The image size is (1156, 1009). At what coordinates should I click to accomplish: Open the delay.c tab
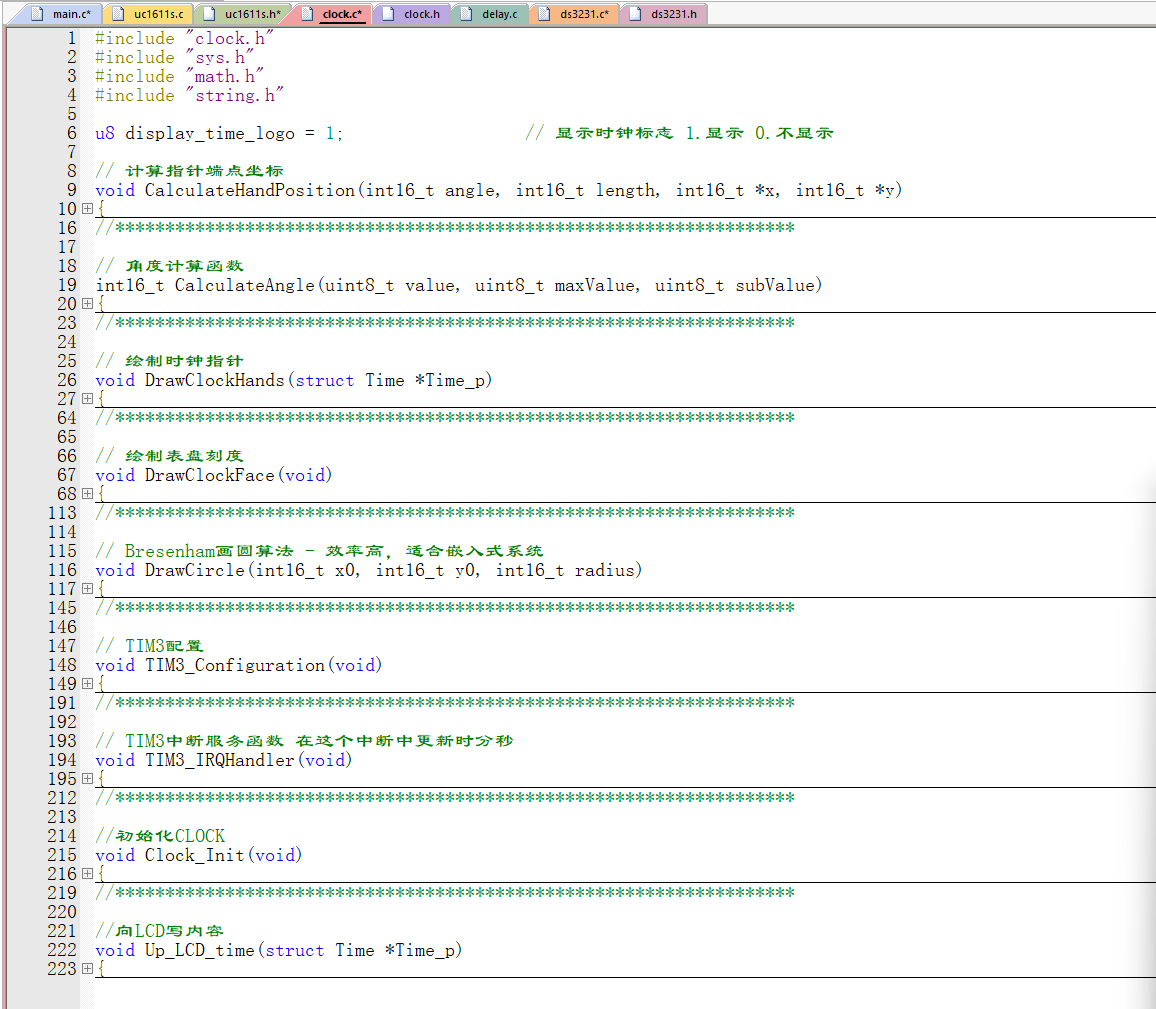tap(490, 14)
